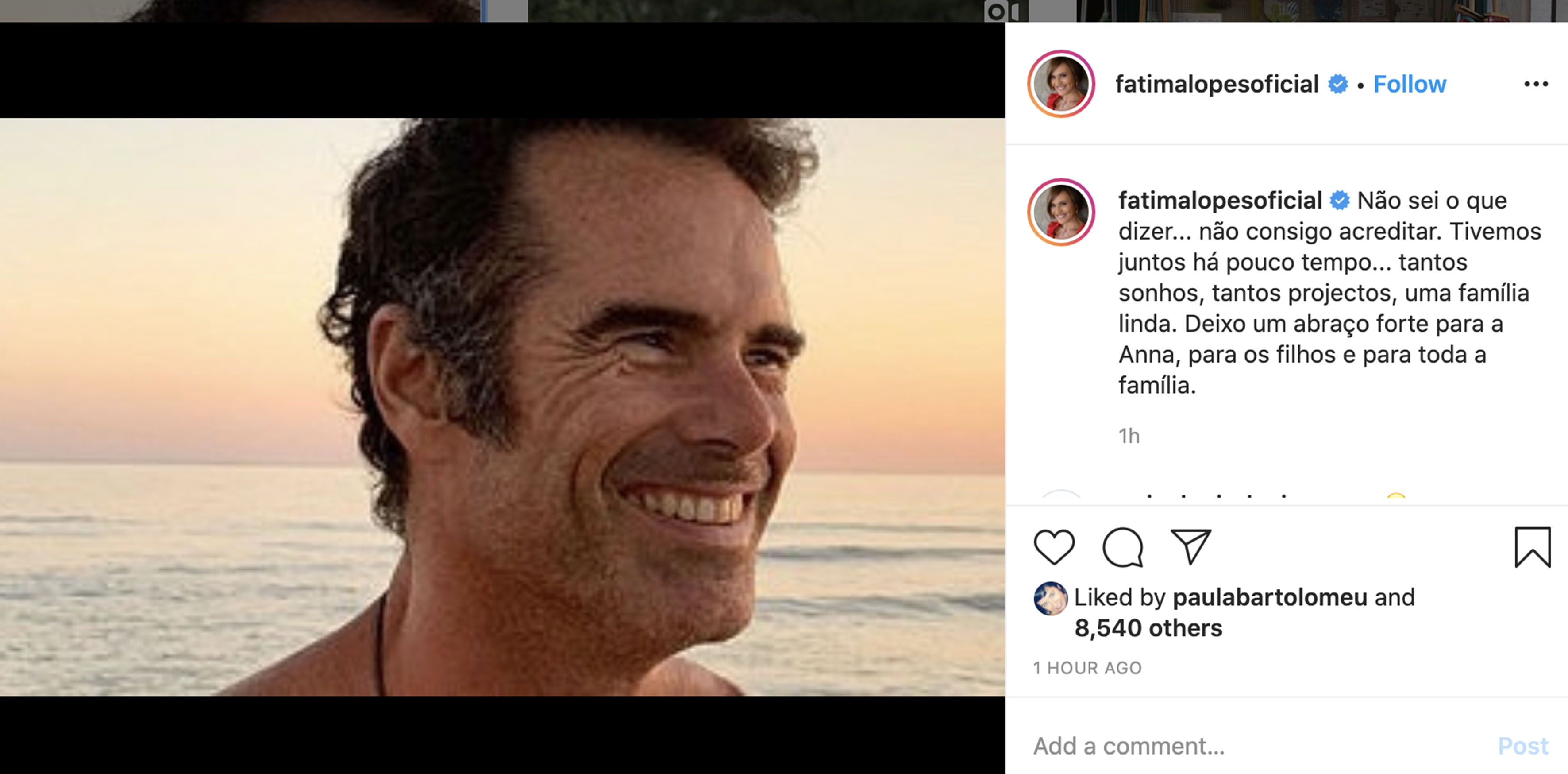Click the small avatar beside 'Liked by'
Screen dimensions: 1568x774
[1050, 598]
